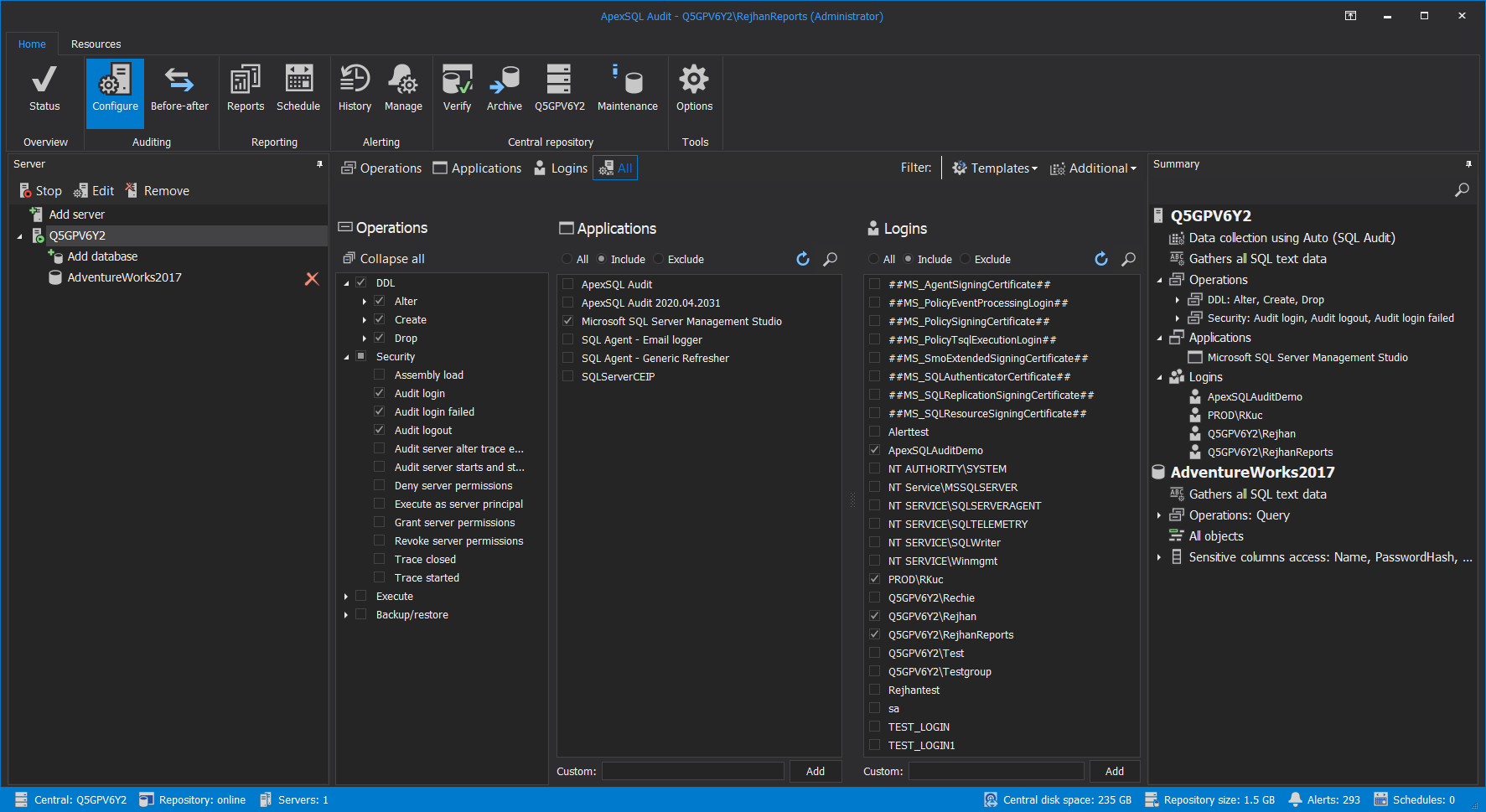Click Repository size in status bar
The height and width of the screenshot is (812, 1486).
[x=1209, y=799]
